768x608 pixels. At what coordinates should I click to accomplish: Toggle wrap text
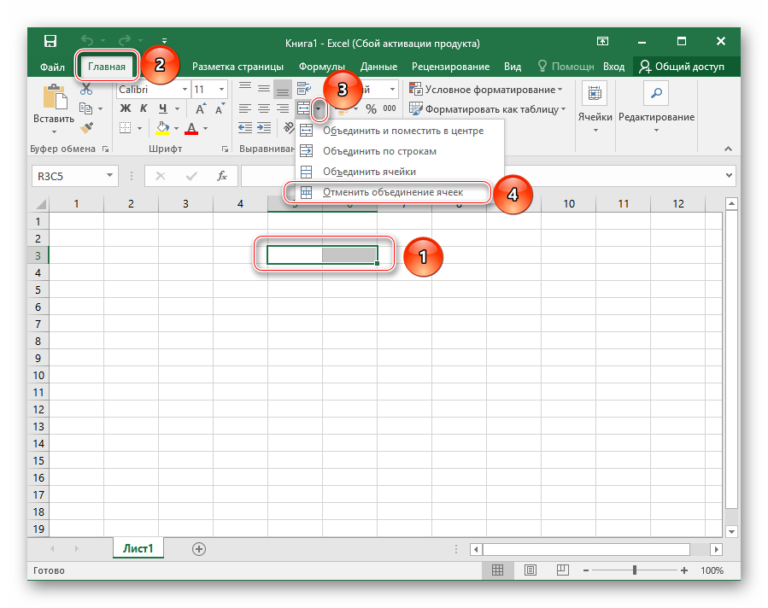(304, 89)
